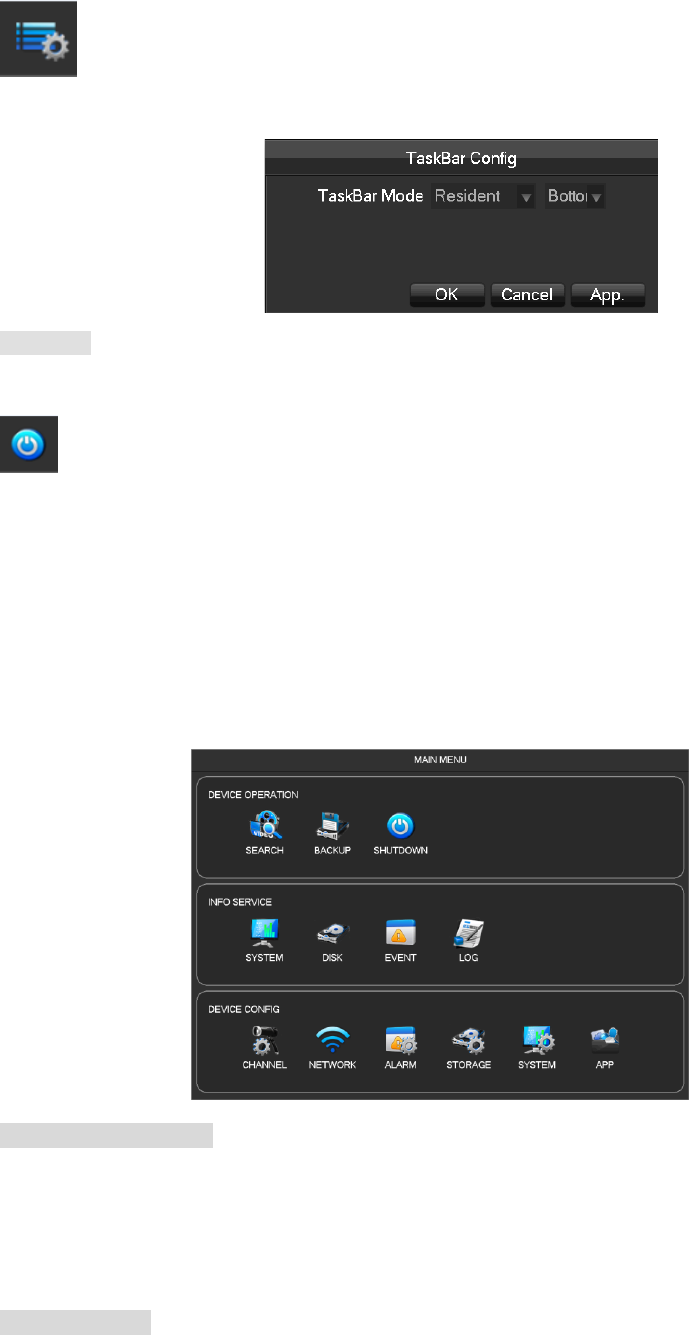The height and width of the screenshot is (1335, 689).
Task: Click the DEVICE OPERATION section label
Action: (253, 795)
